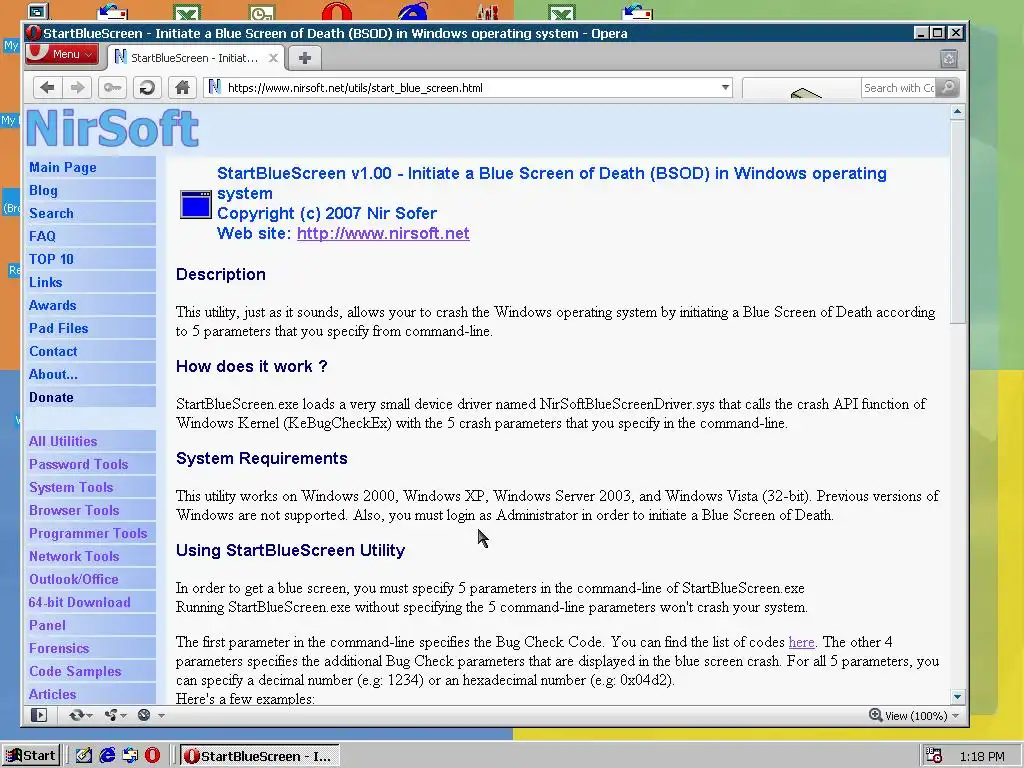Open the closed tabs trash icon
This screenshot has height=768, width=1024.
(949, 59)
